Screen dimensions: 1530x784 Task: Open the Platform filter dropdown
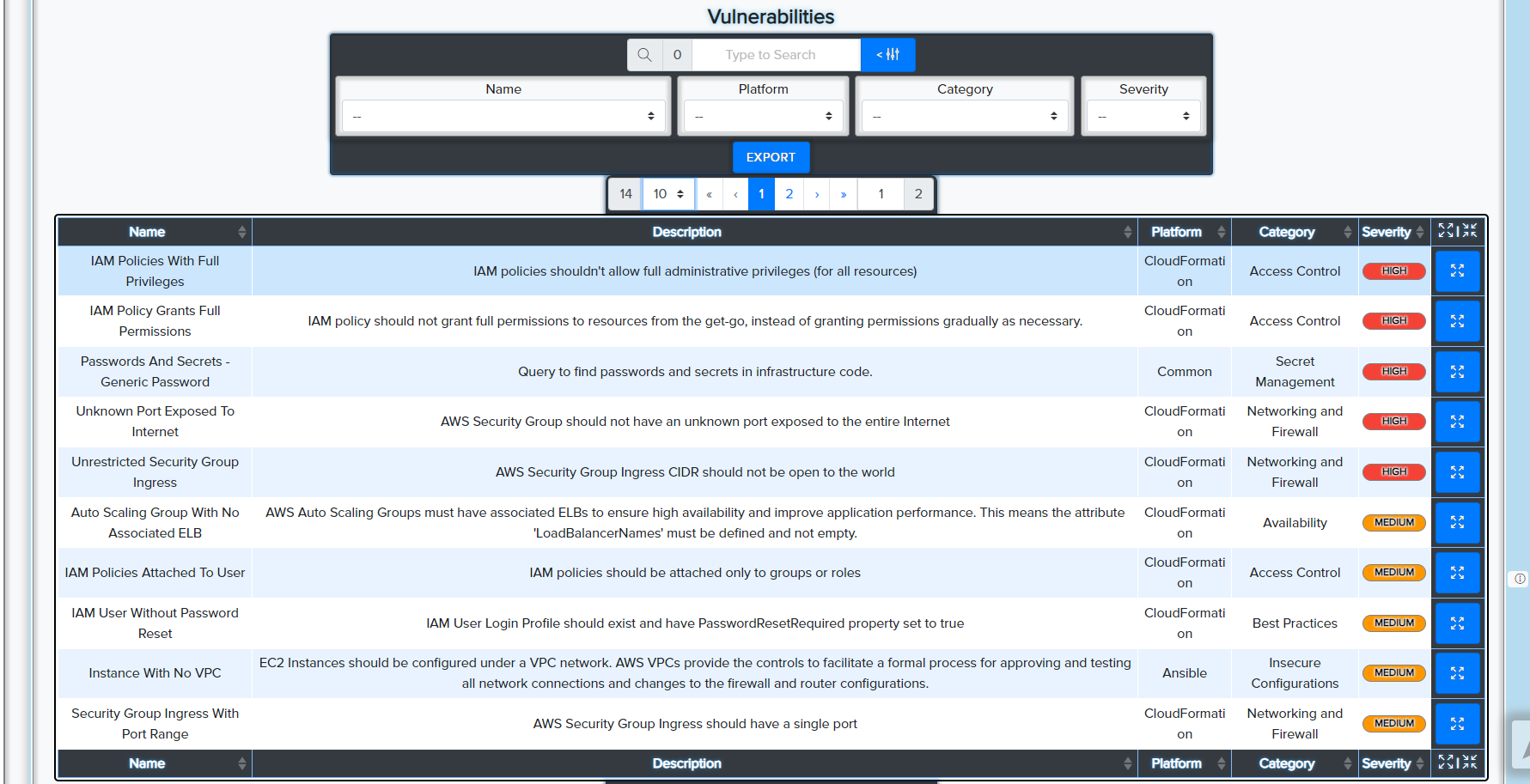[x=763, y=117]
